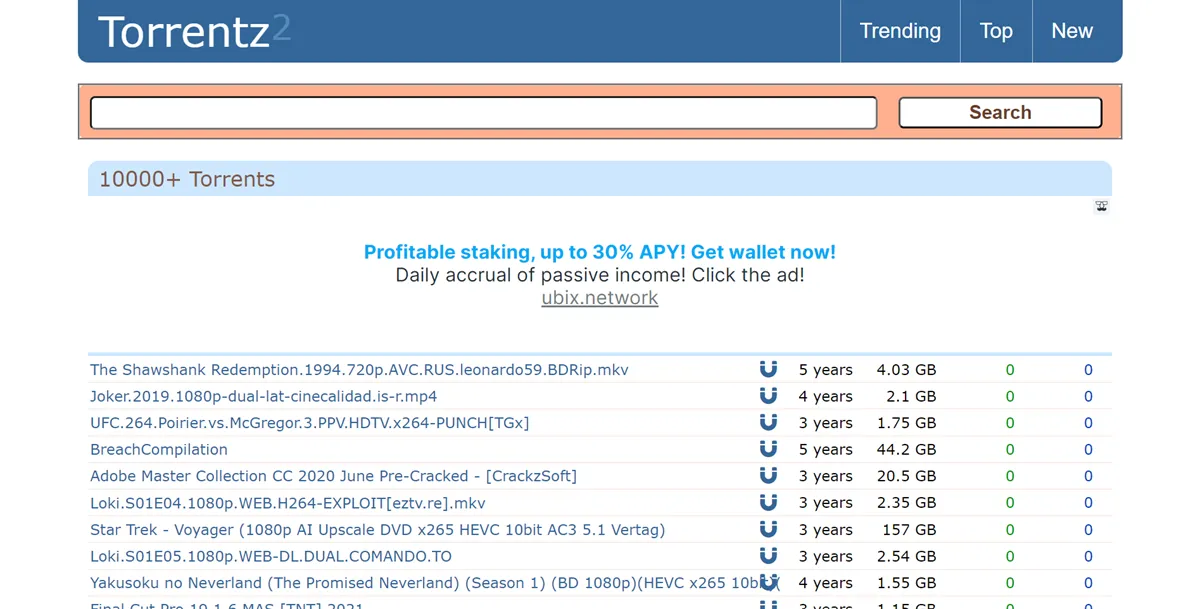Click 5 years age of Shawshank row
This screenshot has height=609, width=1200.
click(x=826, y=370)
